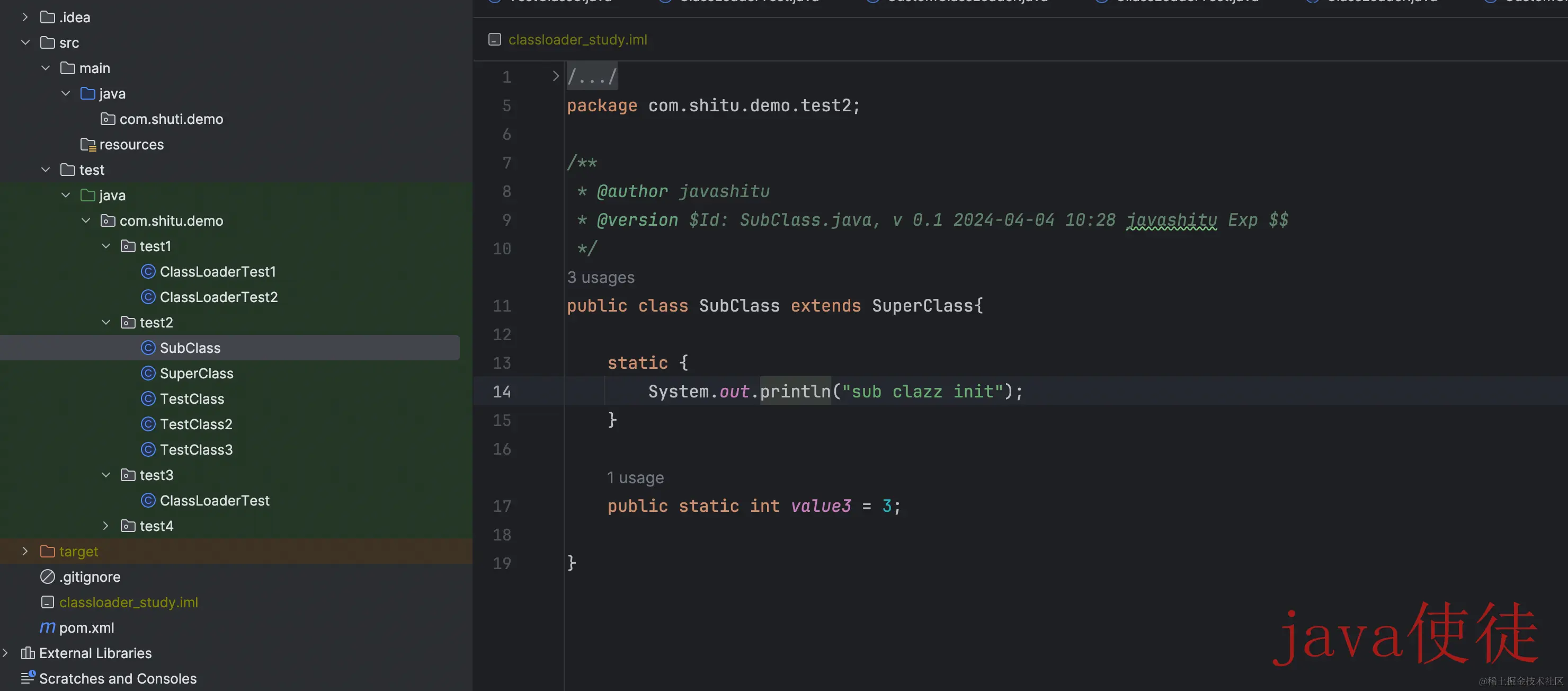This screenshot has height=691, width=1568.
Task: Unfold the collapsed comment at line 1
Action: (x=555, y=76)
